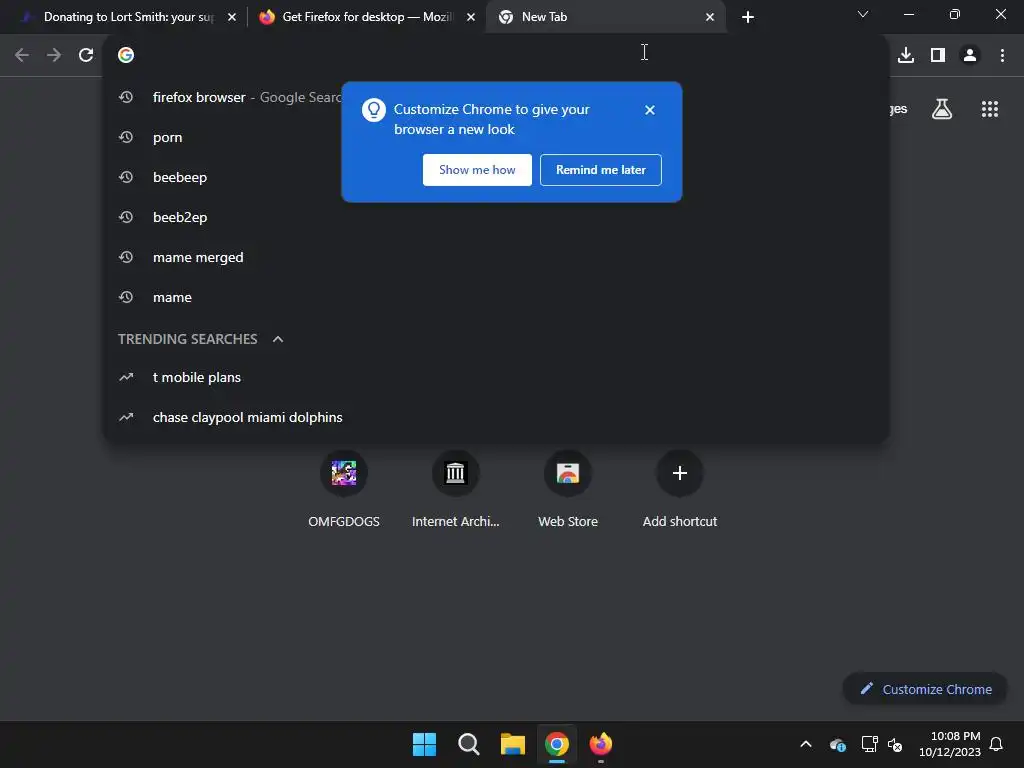Close the Get Firefox for desktop tab
Image resolution: width=1024 pixels, height=768 pixels.
point(471,17)
